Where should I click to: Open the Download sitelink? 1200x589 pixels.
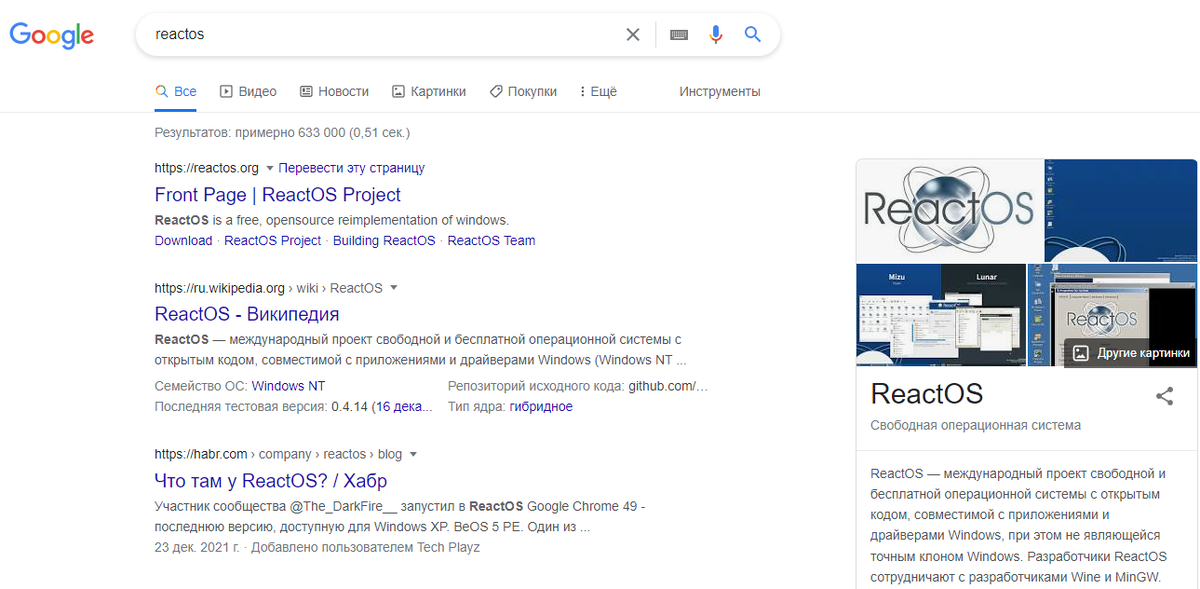183,241
